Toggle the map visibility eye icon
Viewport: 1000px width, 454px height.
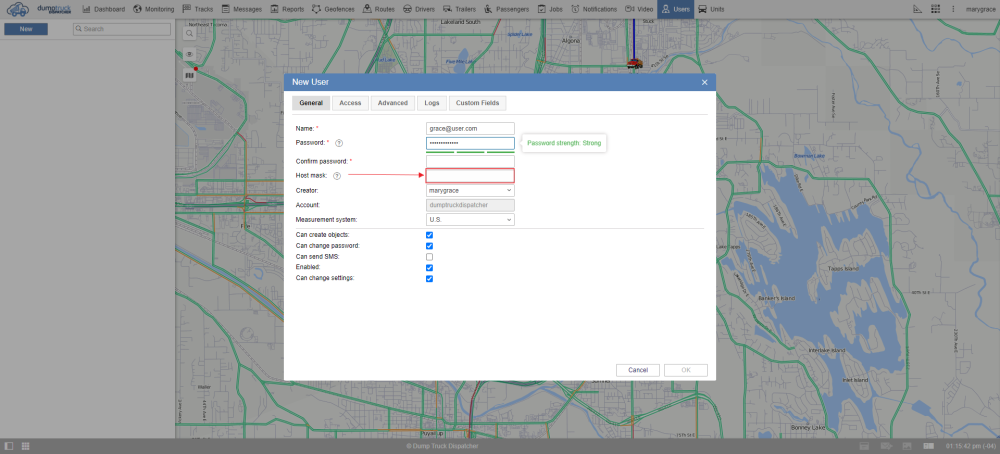coord(189,54)
